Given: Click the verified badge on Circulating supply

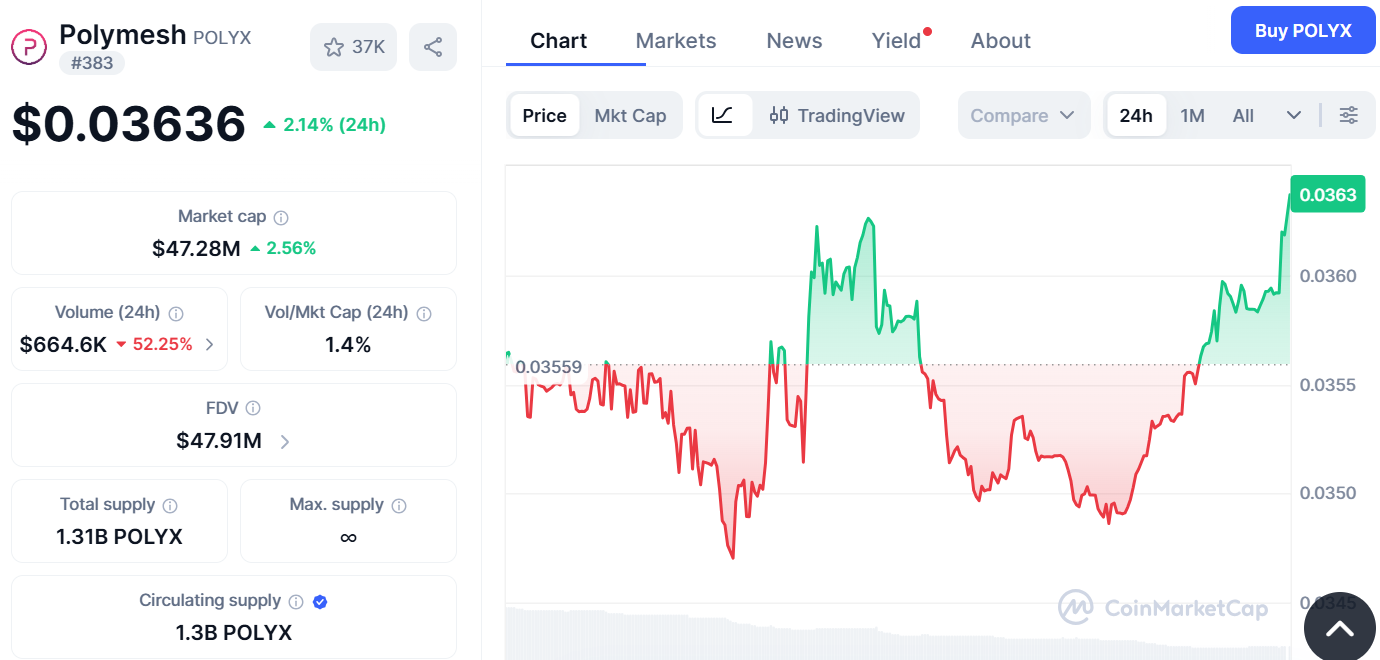Looking at the screenshot, I should pos(320,601).
